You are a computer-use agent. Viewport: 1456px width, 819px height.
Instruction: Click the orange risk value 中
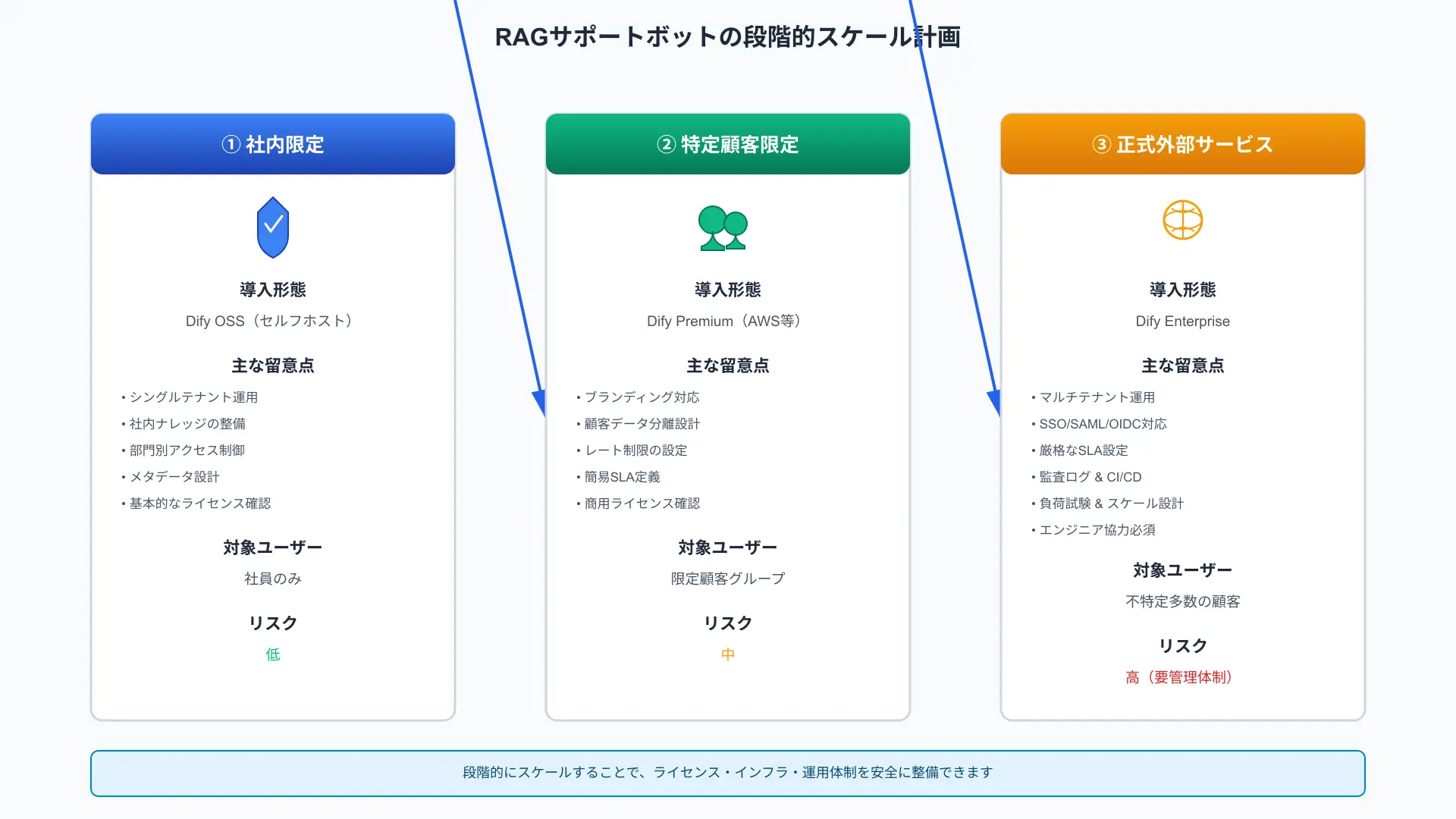[728, 654]
